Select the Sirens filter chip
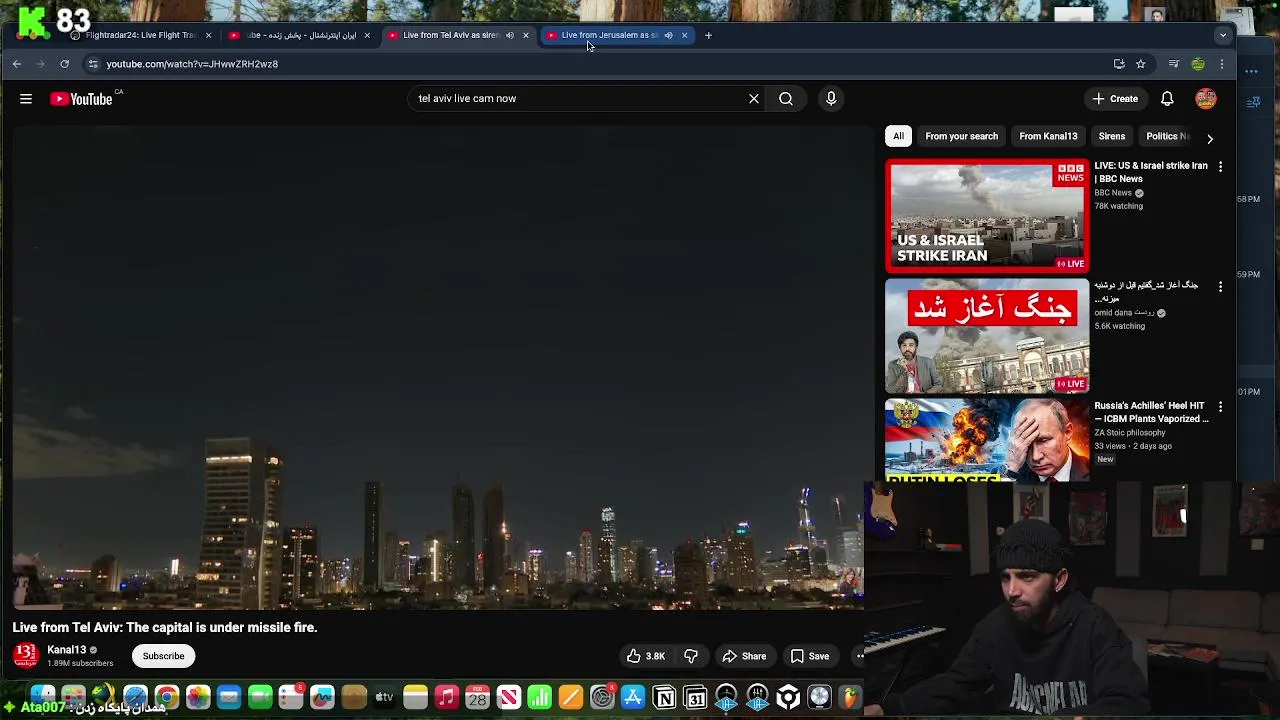The height and width of the screenshot is (720, 1280). click(x=1111, y=136)
